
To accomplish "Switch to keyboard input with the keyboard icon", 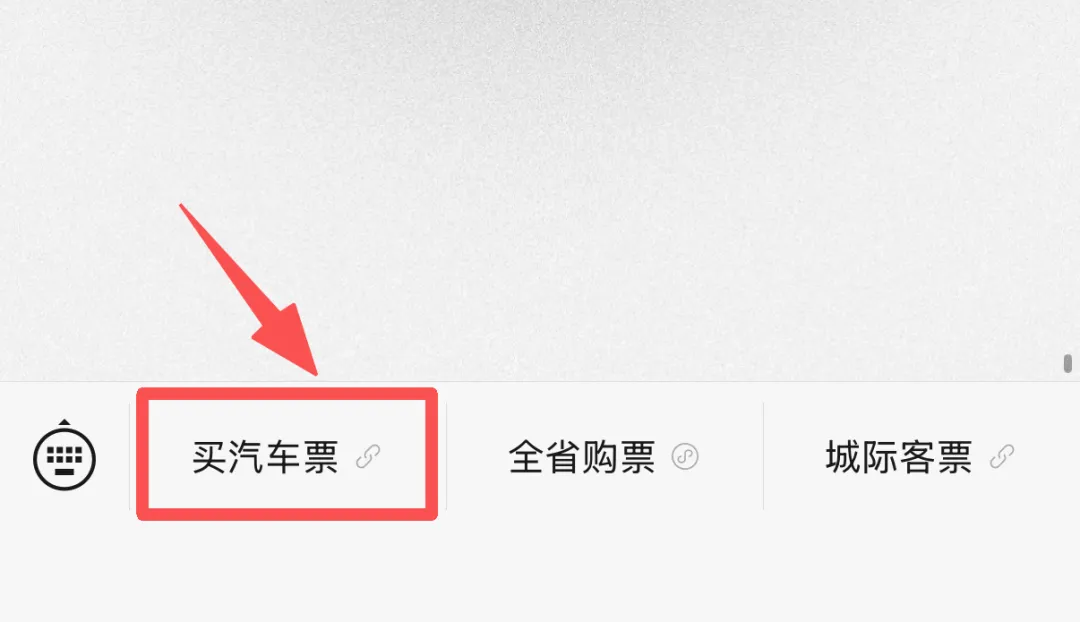I will click(x=64, y=458).
